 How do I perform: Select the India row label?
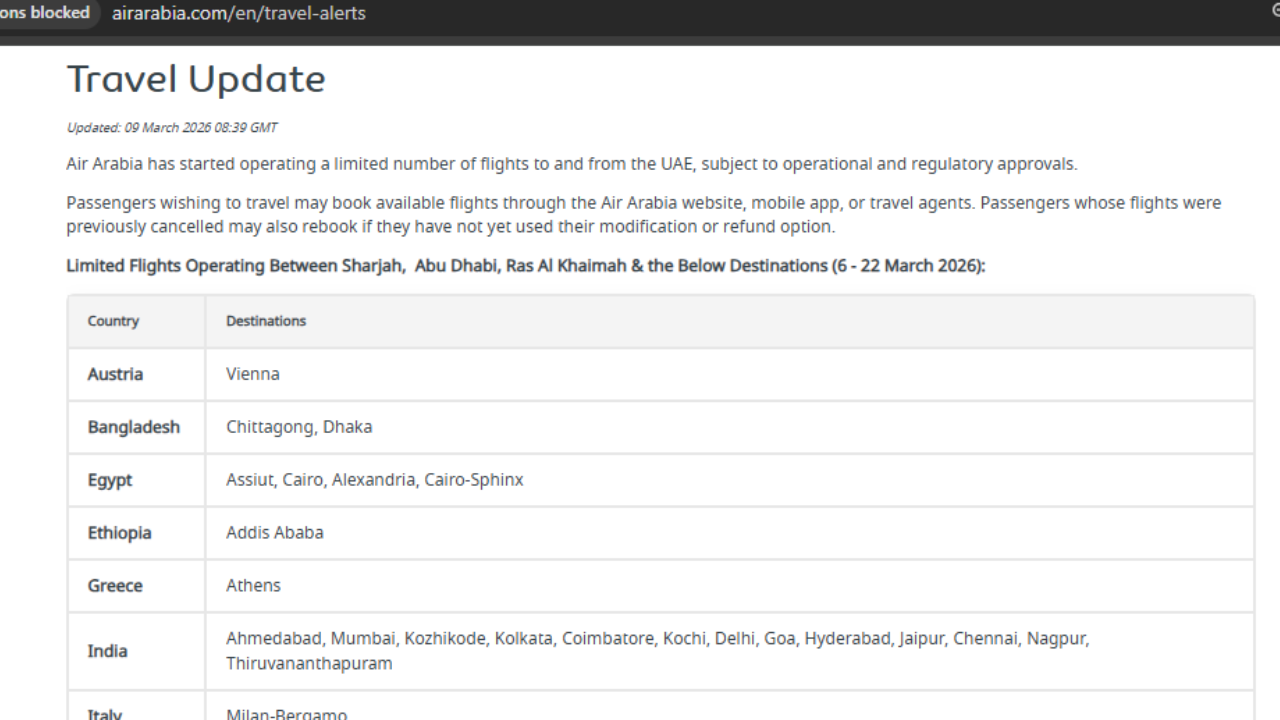pos(107,651)
